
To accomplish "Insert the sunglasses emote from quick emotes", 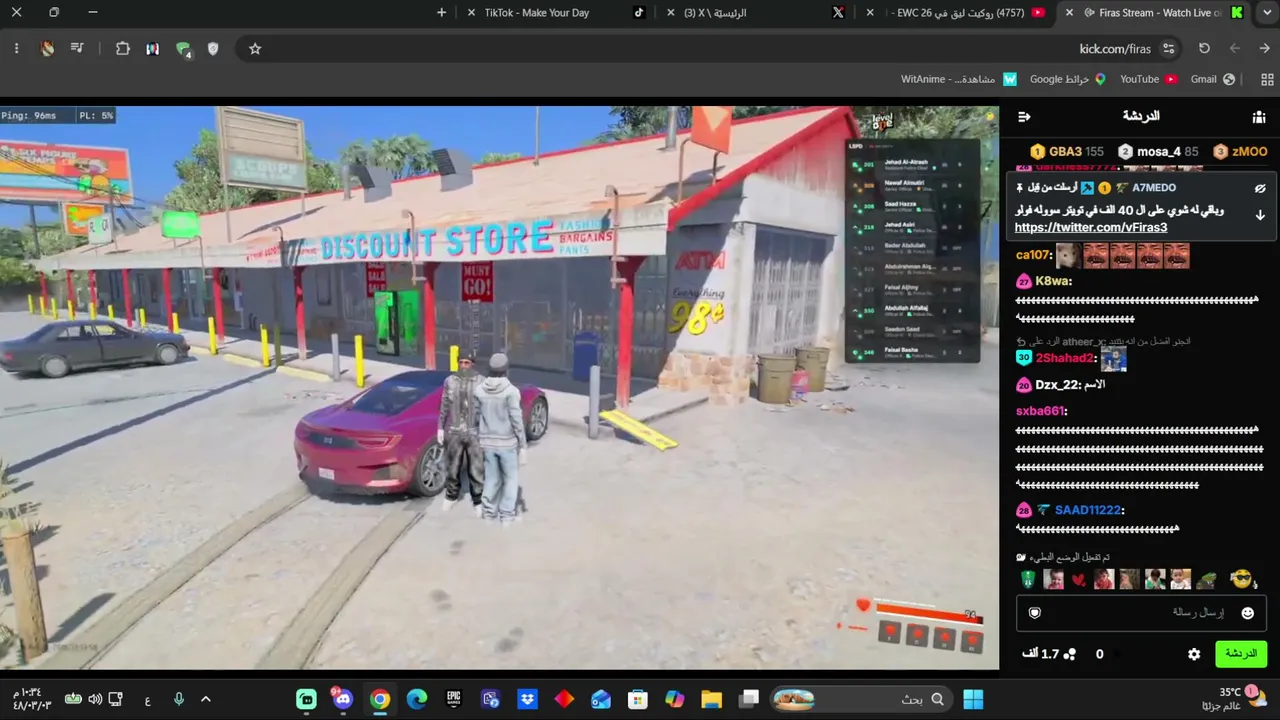I will [x=1241, y=579].
